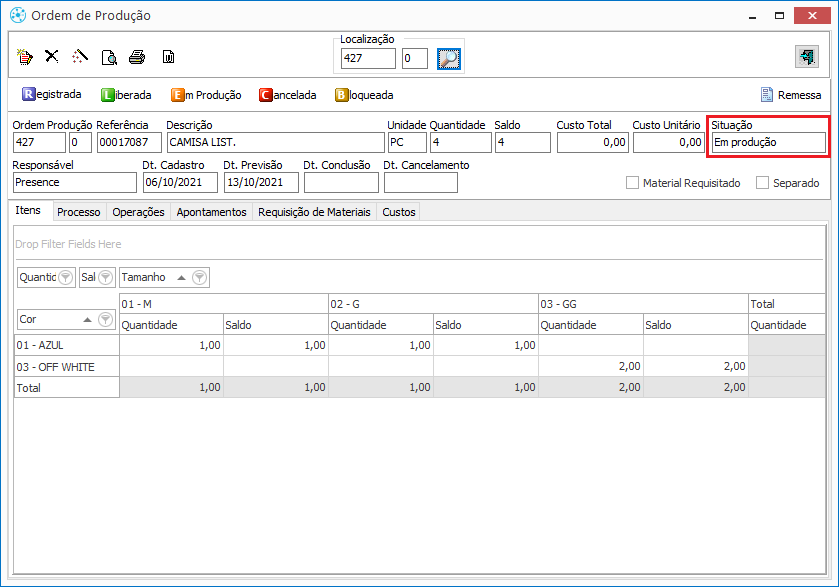Click the empty Dt. Conclusão field
The image size is (839, 587).
(341, 182)
